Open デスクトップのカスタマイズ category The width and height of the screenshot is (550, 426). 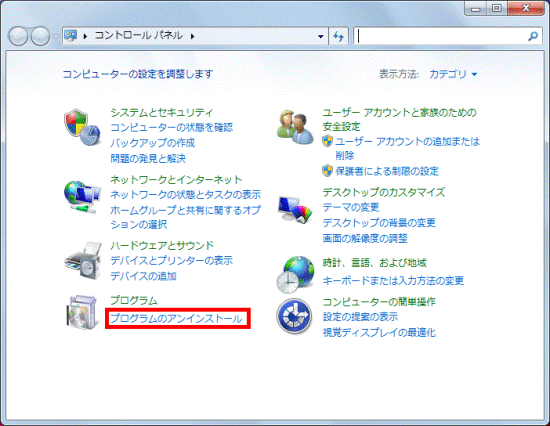(x=384, y=192)
